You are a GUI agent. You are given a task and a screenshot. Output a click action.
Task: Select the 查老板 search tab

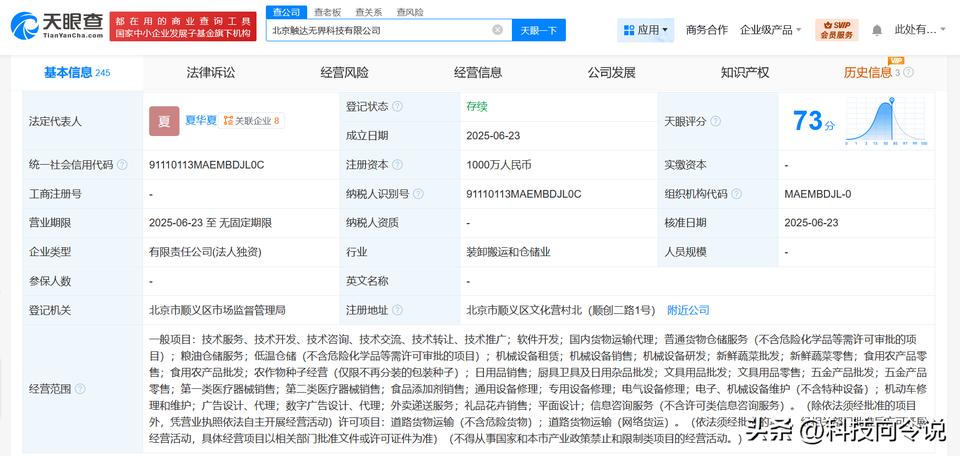coord(327,12)
